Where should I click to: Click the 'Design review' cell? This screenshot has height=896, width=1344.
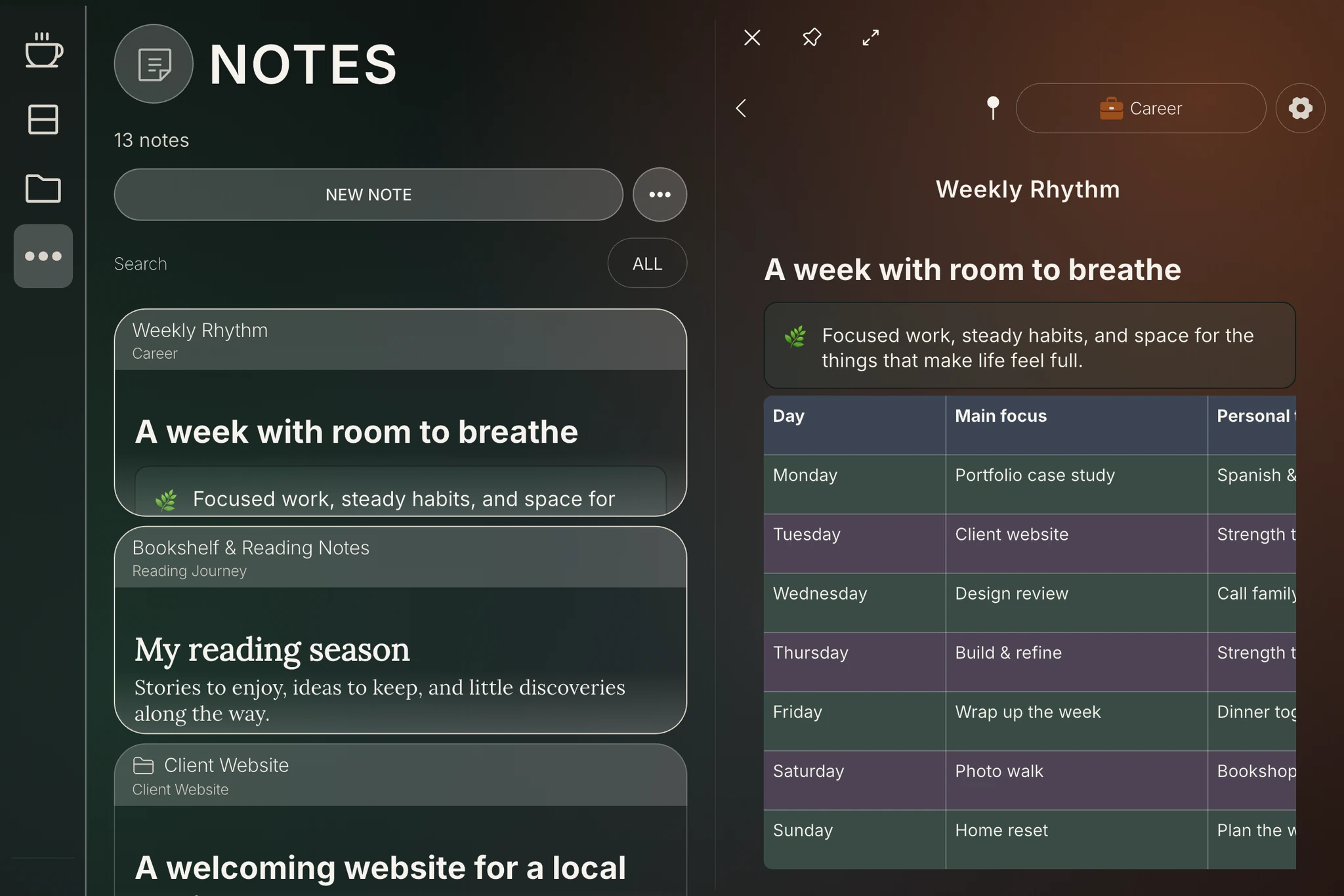point(1076,603)
